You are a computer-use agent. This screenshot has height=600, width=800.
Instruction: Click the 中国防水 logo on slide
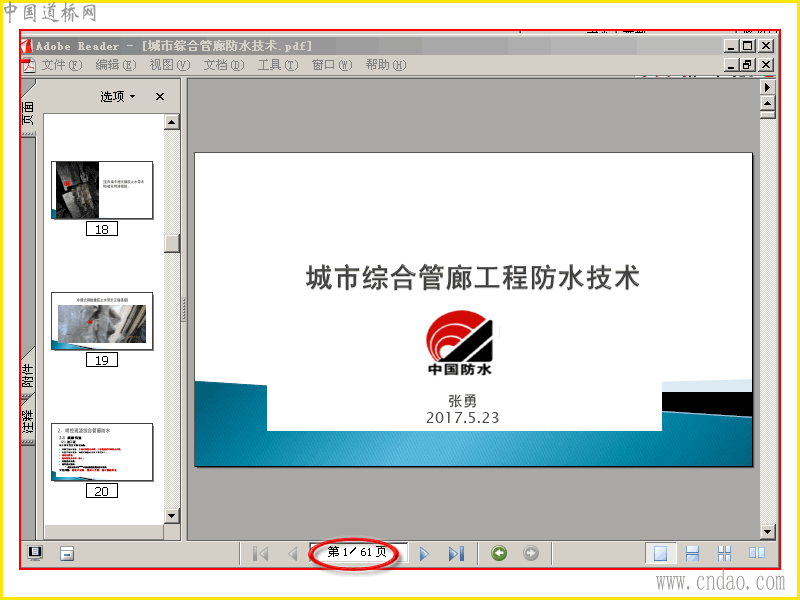460,343
